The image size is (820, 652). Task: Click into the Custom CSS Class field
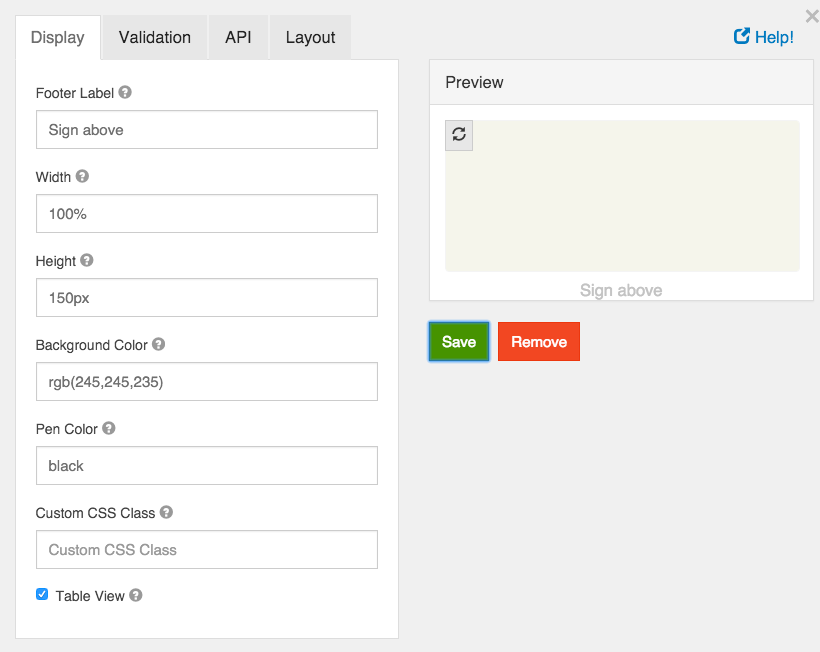pyautogui.click(x=207, y=550)
